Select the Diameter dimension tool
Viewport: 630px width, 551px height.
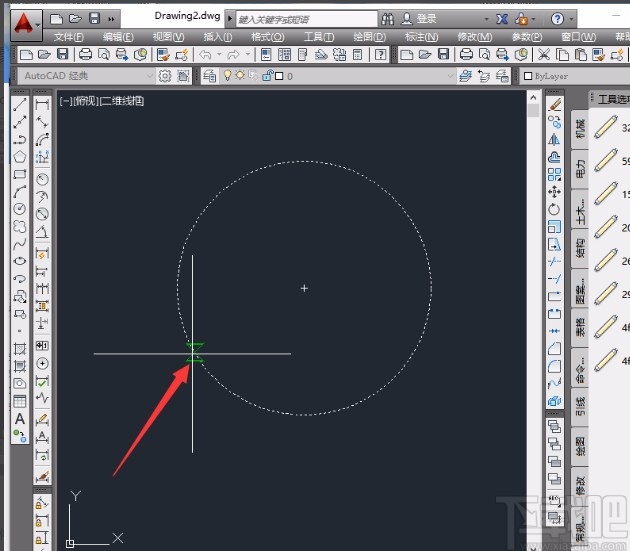pos(42,214)
